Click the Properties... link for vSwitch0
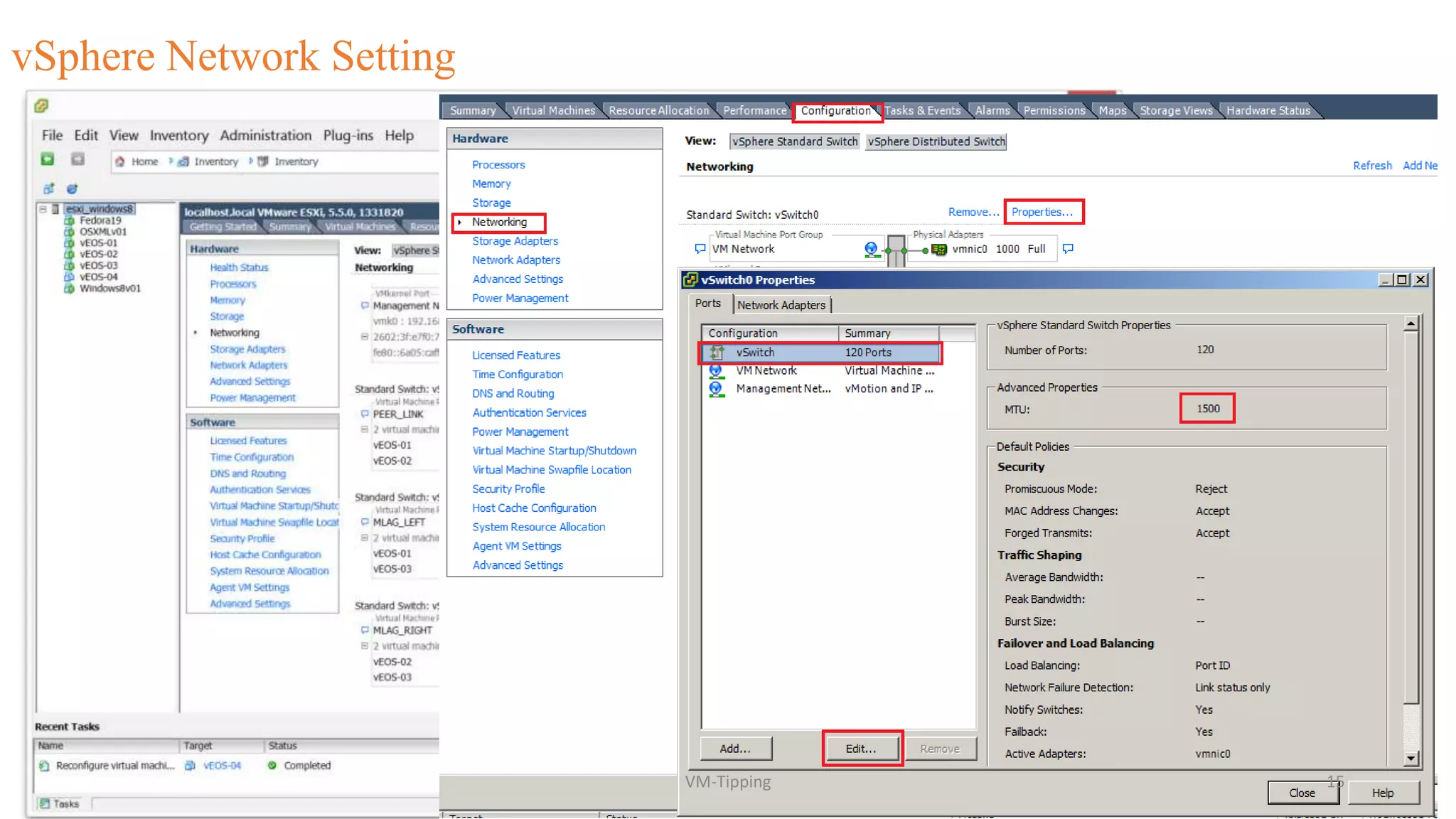 point(1042,212)
